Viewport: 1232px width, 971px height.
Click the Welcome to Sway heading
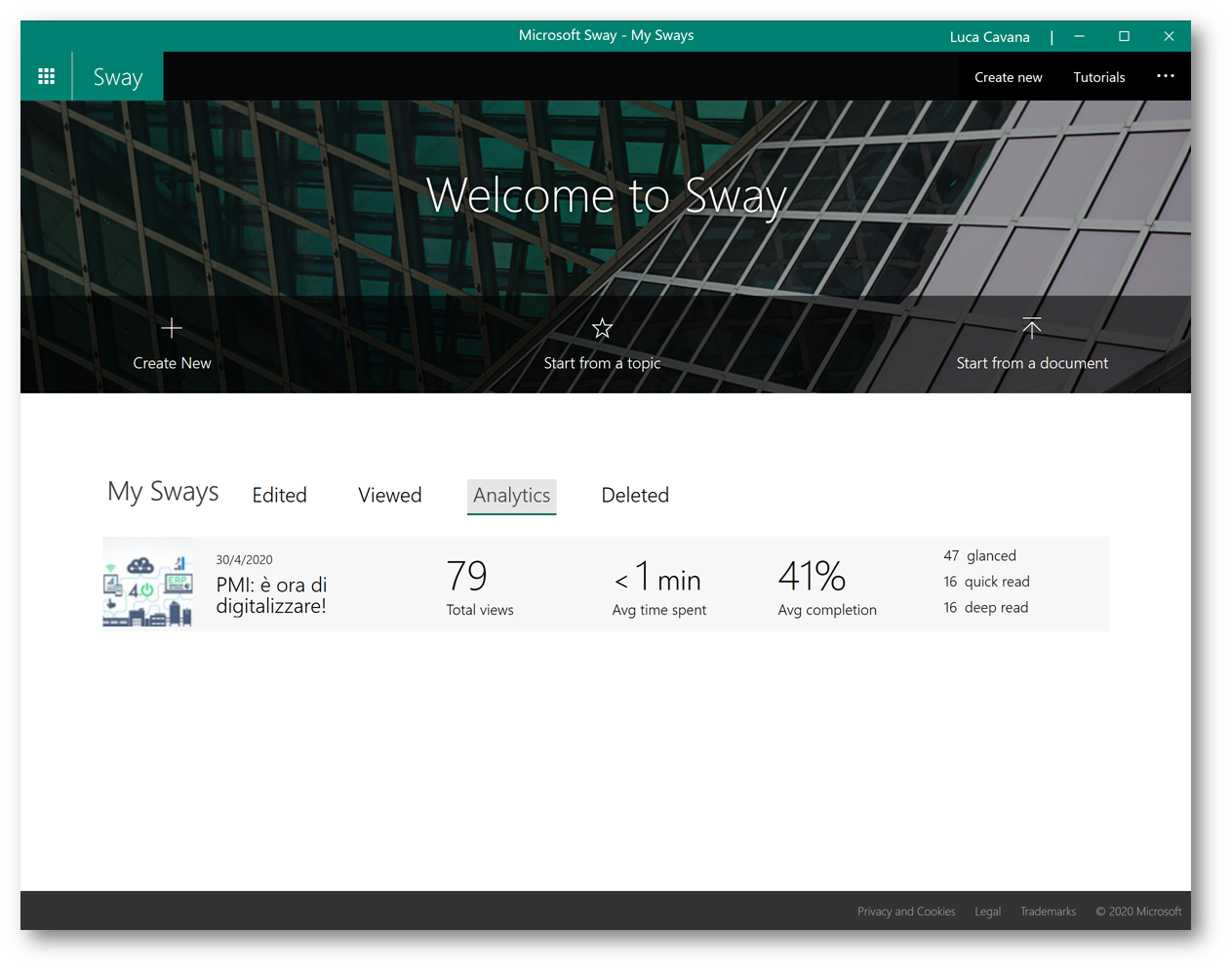coord(606,196)
